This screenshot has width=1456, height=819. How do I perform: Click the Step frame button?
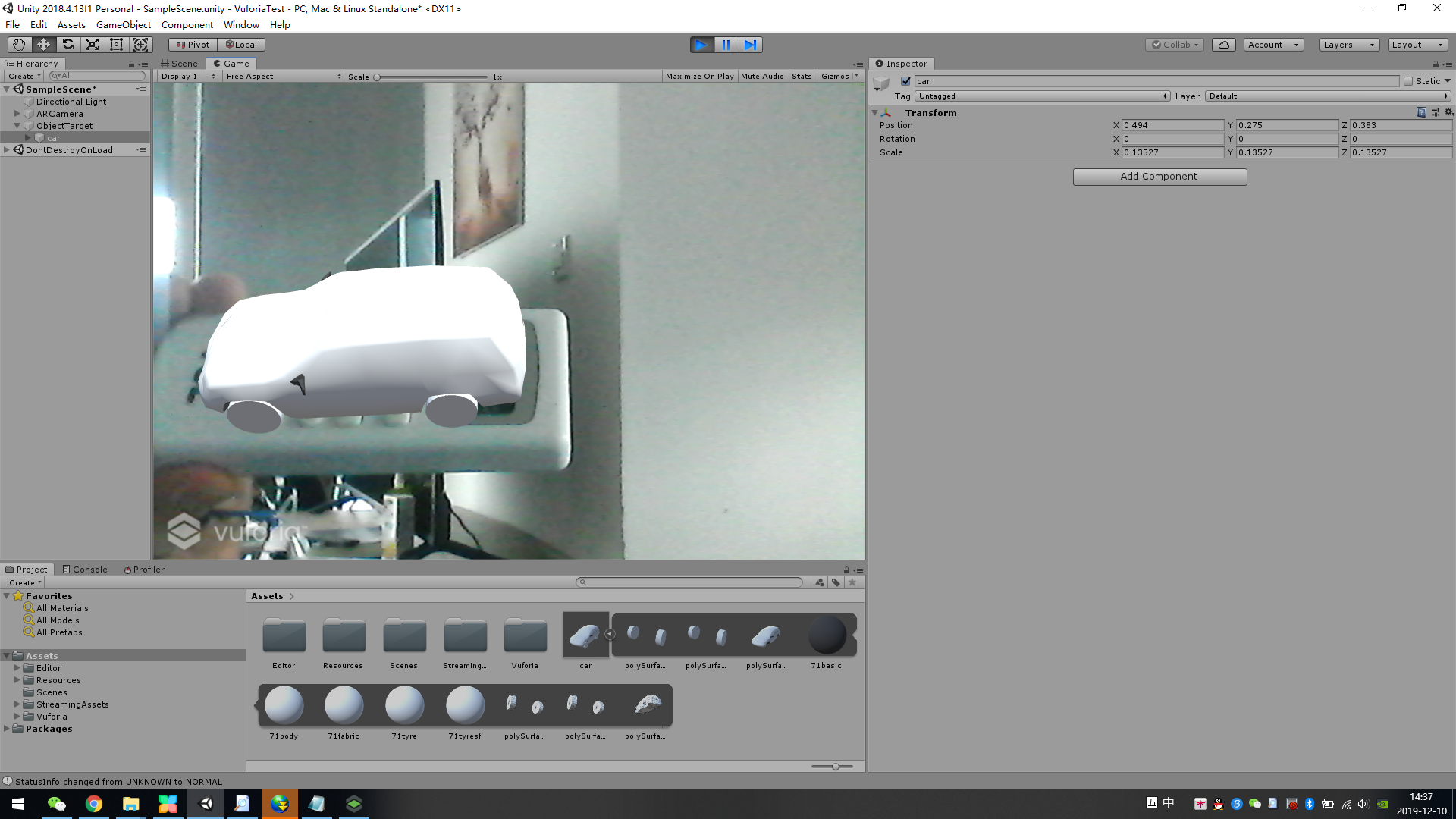750,45
